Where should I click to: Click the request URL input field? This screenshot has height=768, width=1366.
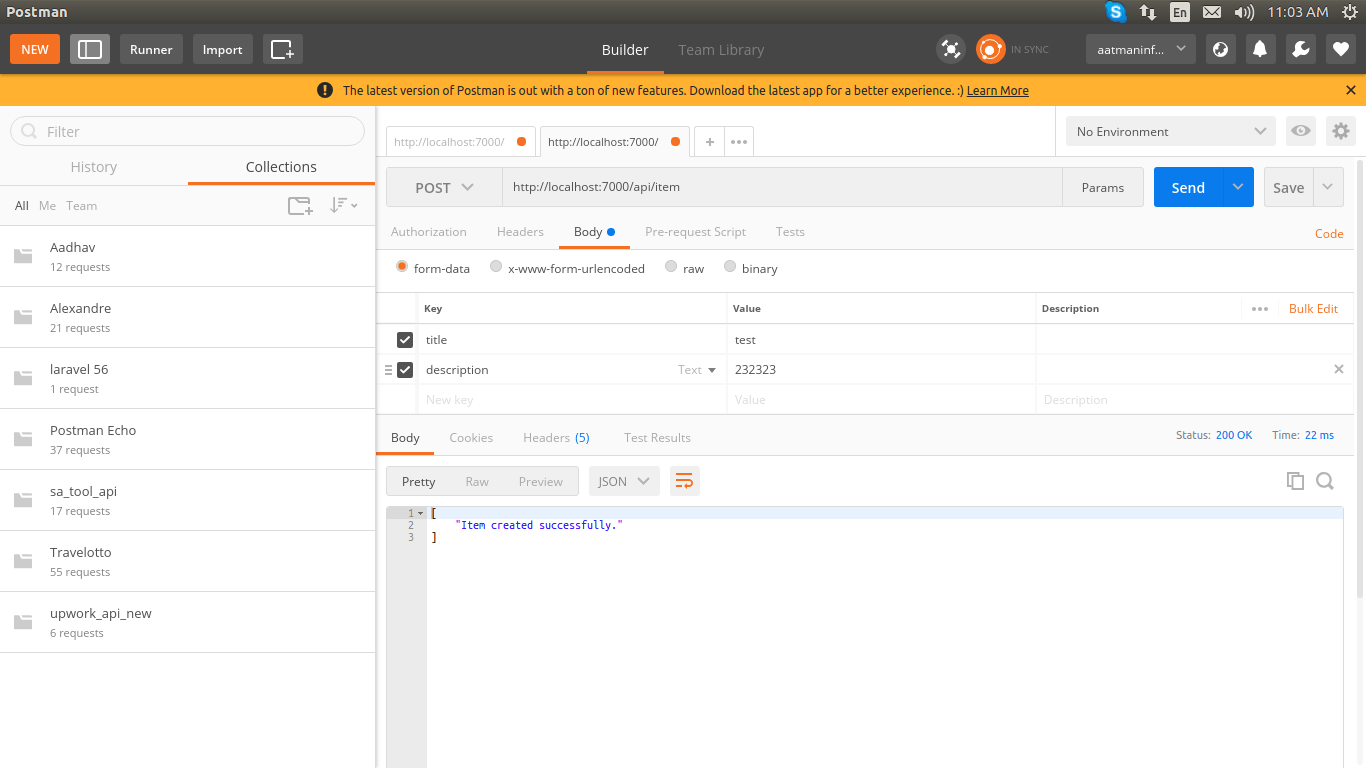click(x=780, y=187)
